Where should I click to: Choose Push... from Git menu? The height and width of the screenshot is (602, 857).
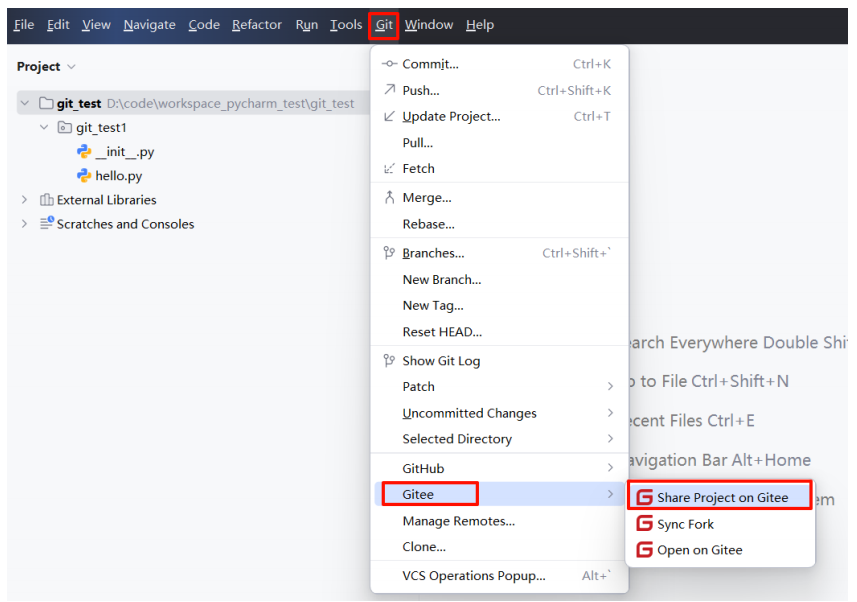coord(499,90)
